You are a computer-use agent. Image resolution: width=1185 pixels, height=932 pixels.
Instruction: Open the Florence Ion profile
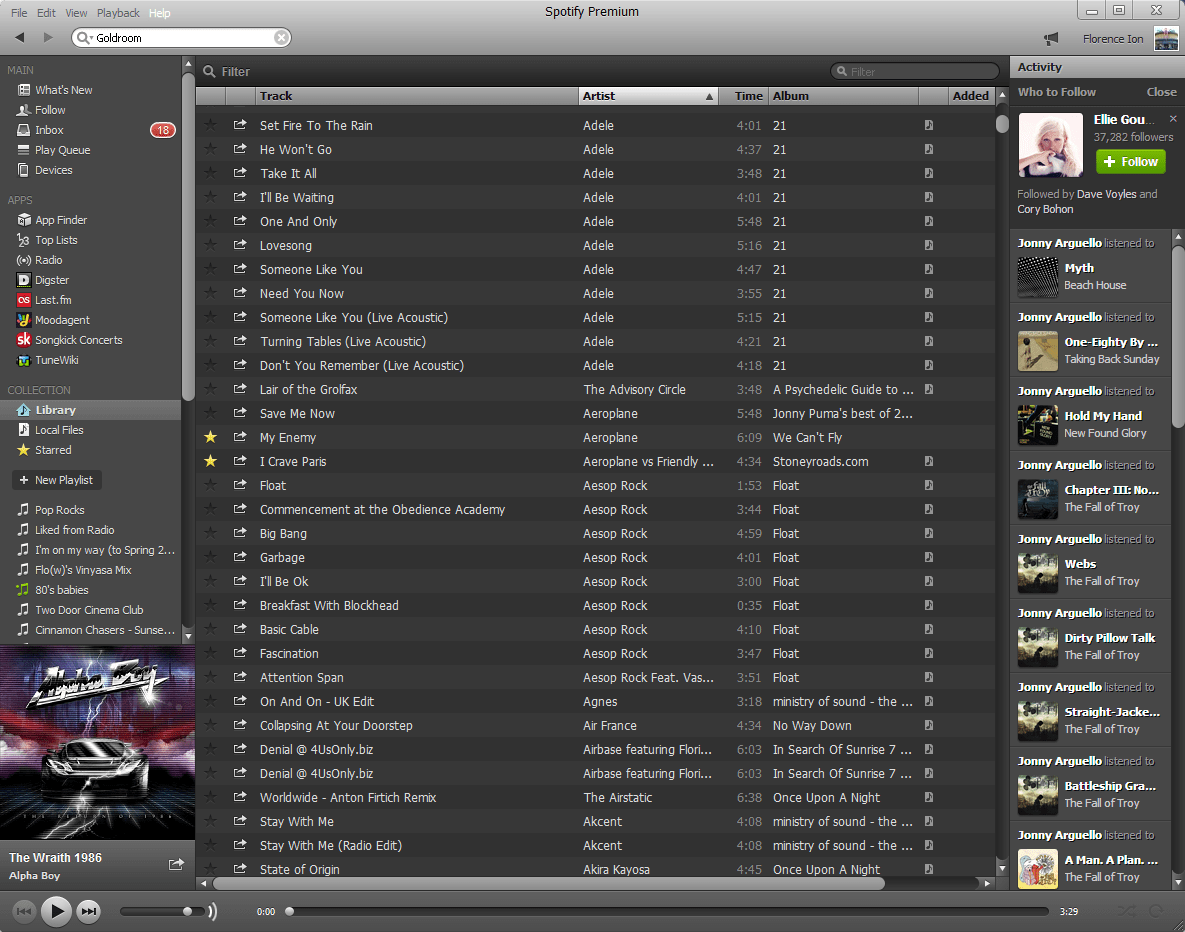point(1112,39)
